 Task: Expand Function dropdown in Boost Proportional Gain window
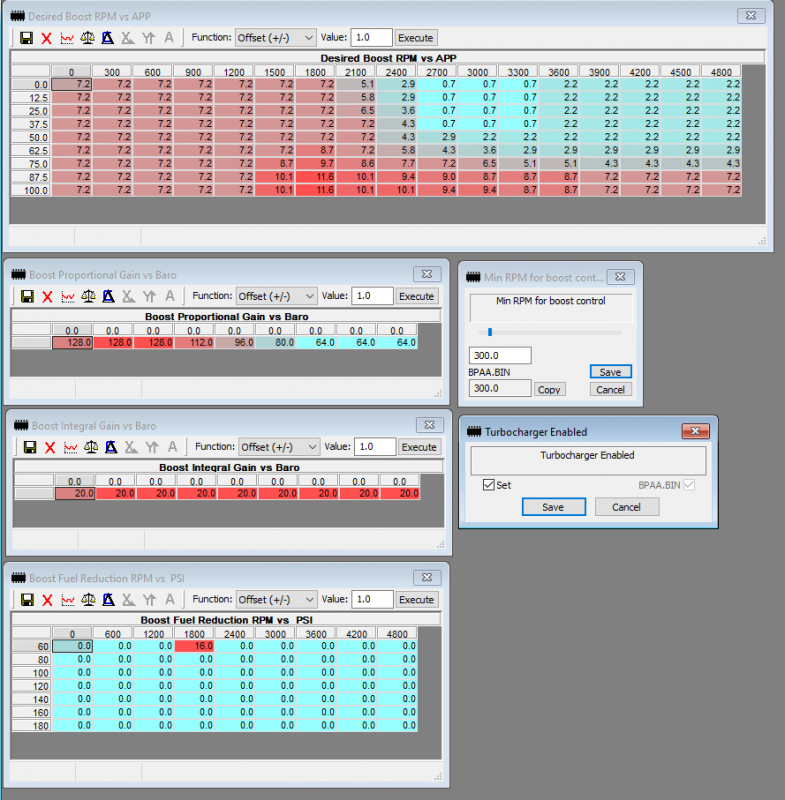point(276,296)
